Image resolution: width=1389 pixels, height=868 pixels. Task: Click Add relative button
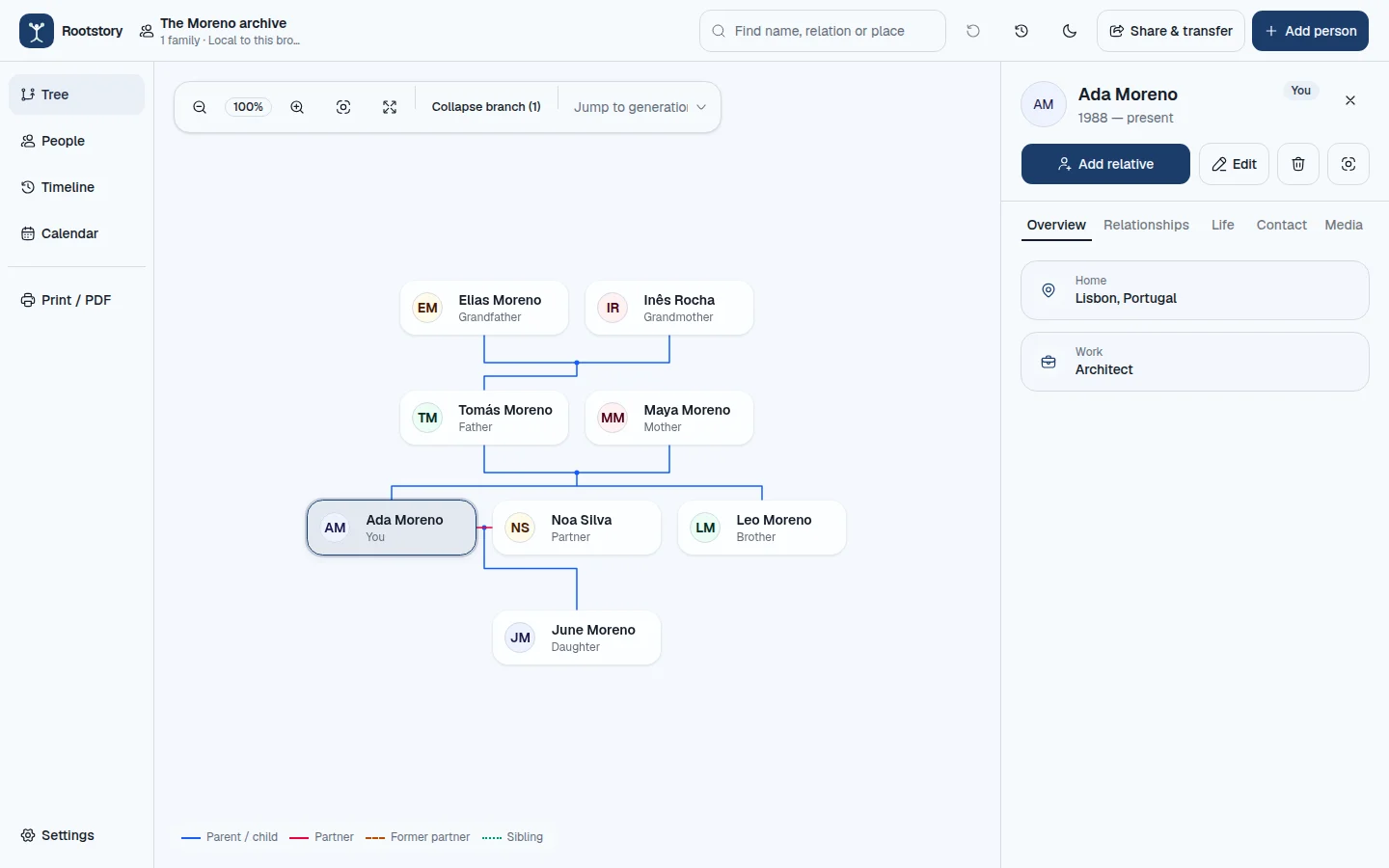point(1105,164)
